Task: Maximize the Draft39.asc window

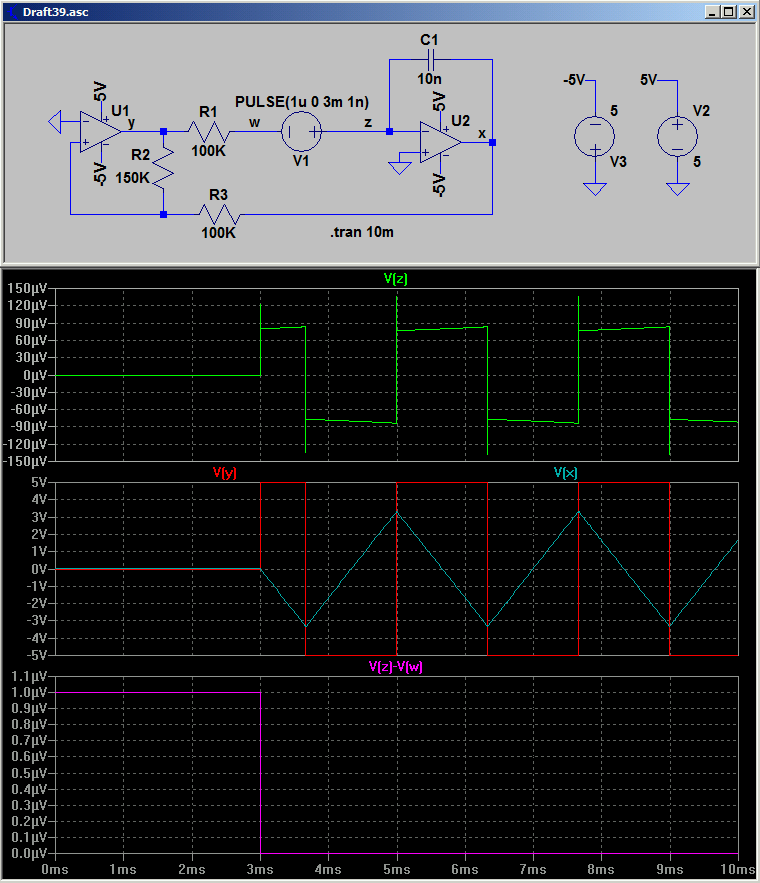Action: [x=729, y=12]
